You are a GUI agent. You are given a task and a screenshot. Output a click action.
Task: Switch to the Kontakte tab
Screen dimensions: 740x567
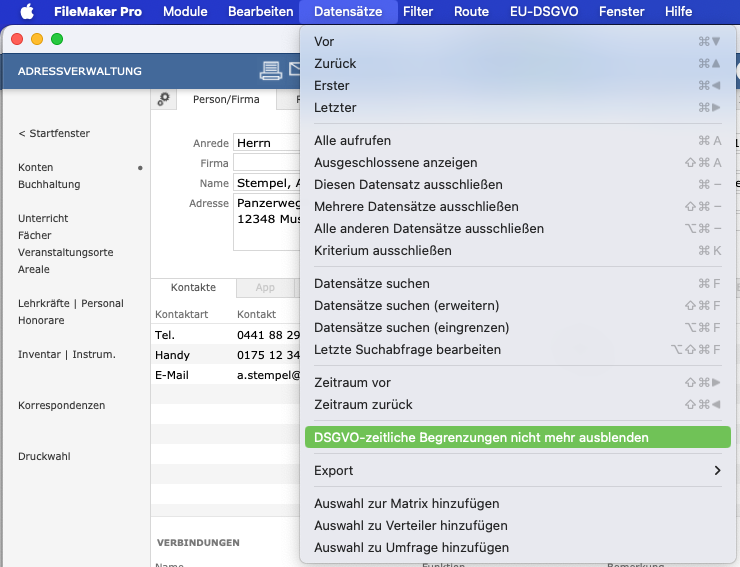tap(193, 288)
